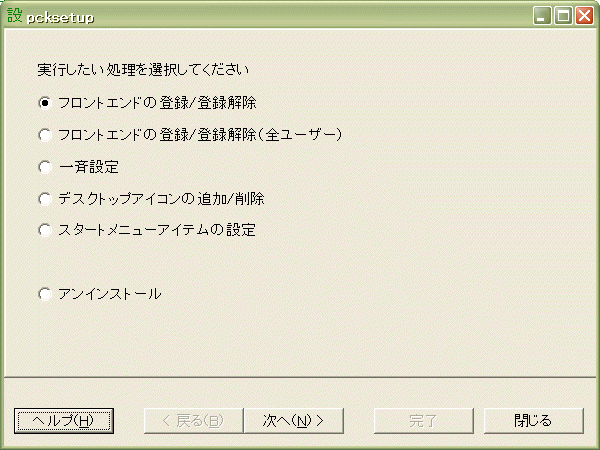Screen dimensions: 600x450
Task: Click the greyed-out 戻る(B) button
Action: click(193, 421)
